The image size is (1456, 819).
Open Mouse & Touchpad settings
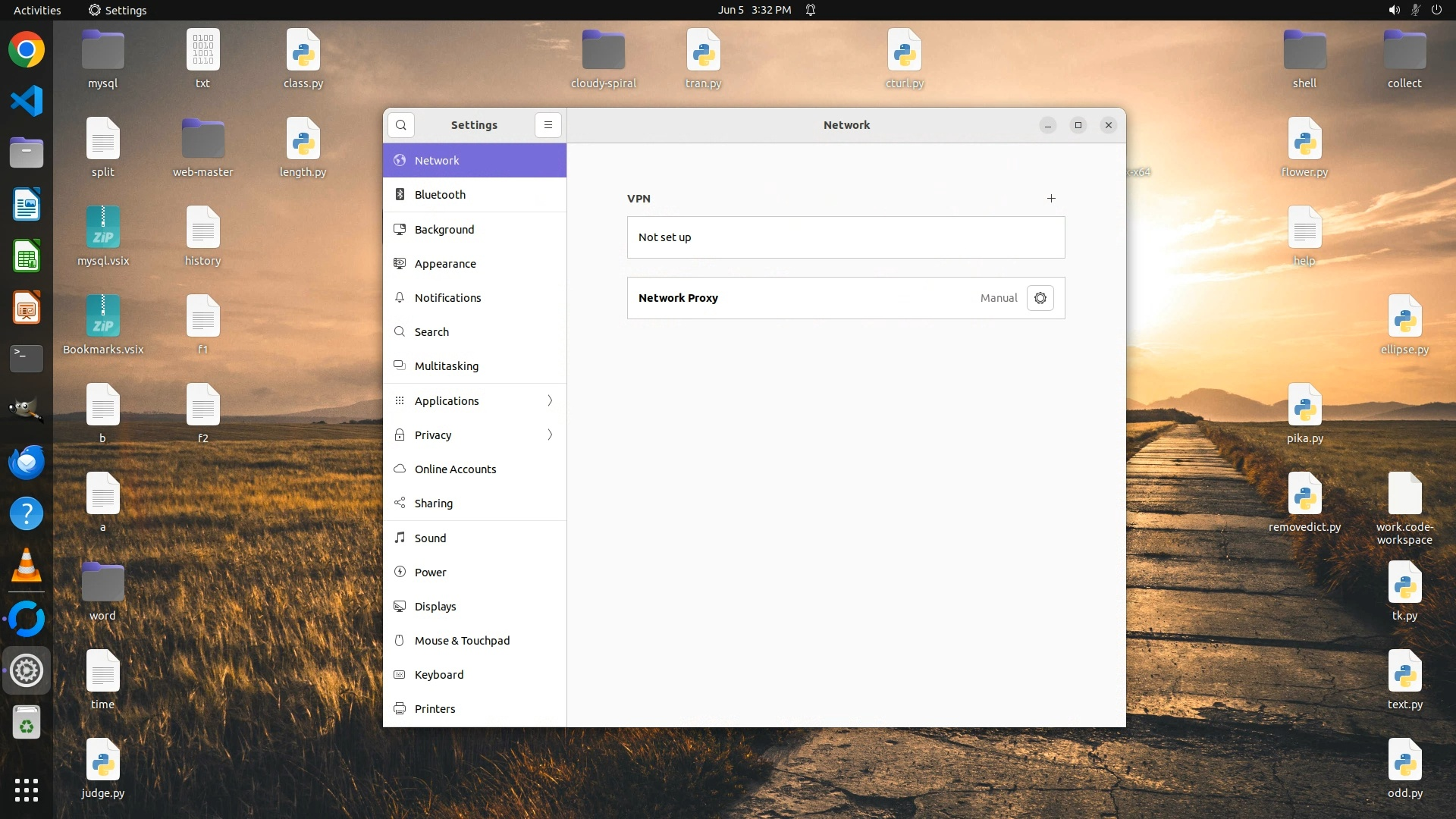(462, 640)
